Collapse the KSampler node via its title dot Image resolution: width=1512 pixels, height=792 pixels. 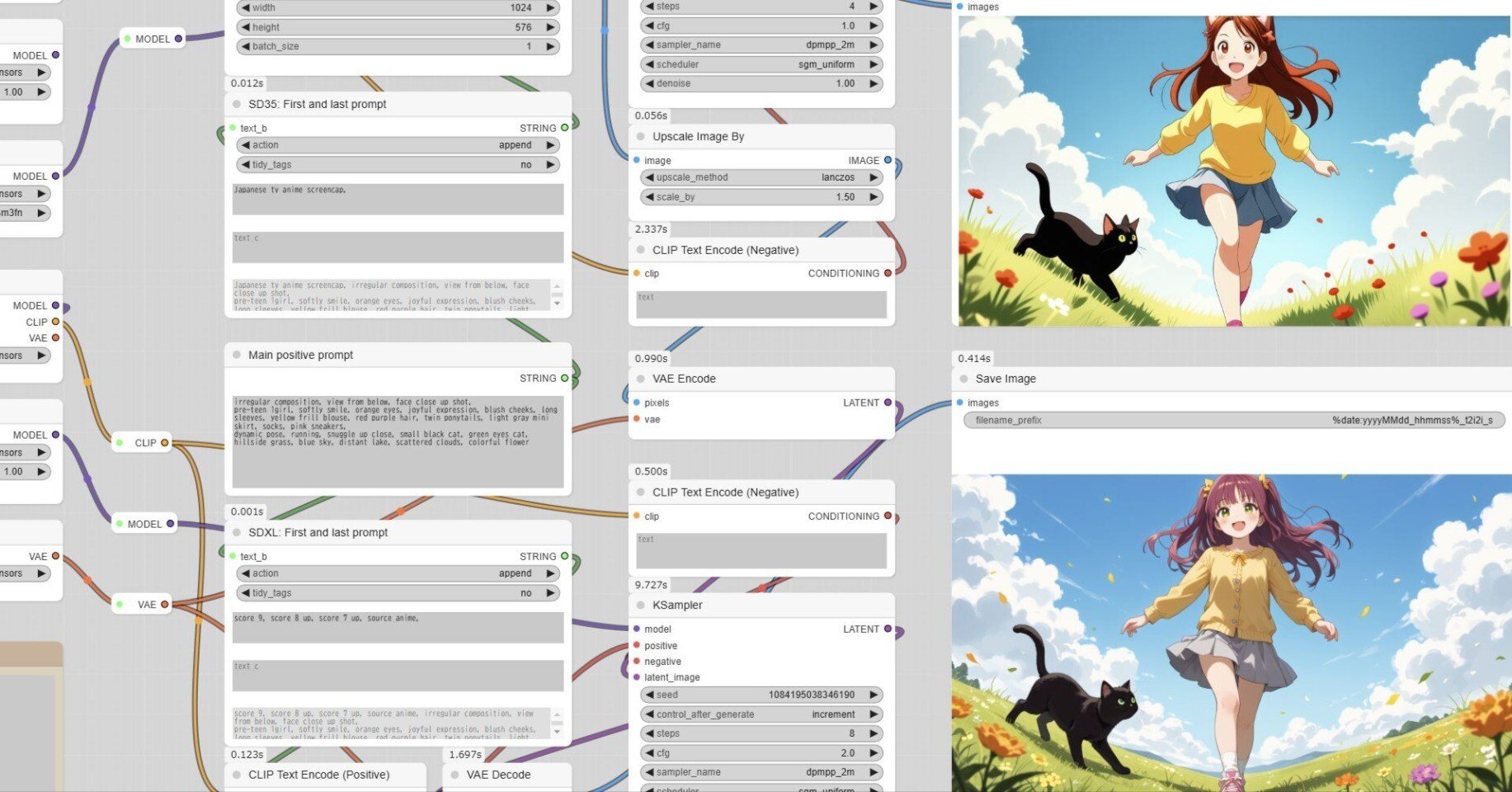pos(641,605)
